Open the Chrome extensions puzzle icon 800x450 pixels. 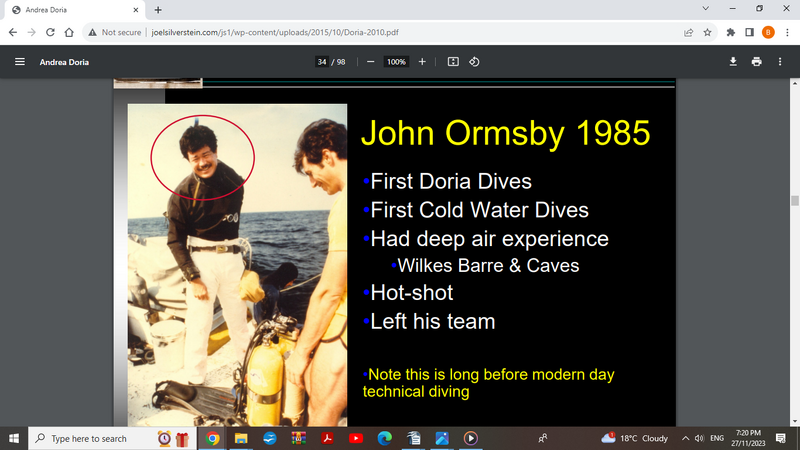coord(731,32)
